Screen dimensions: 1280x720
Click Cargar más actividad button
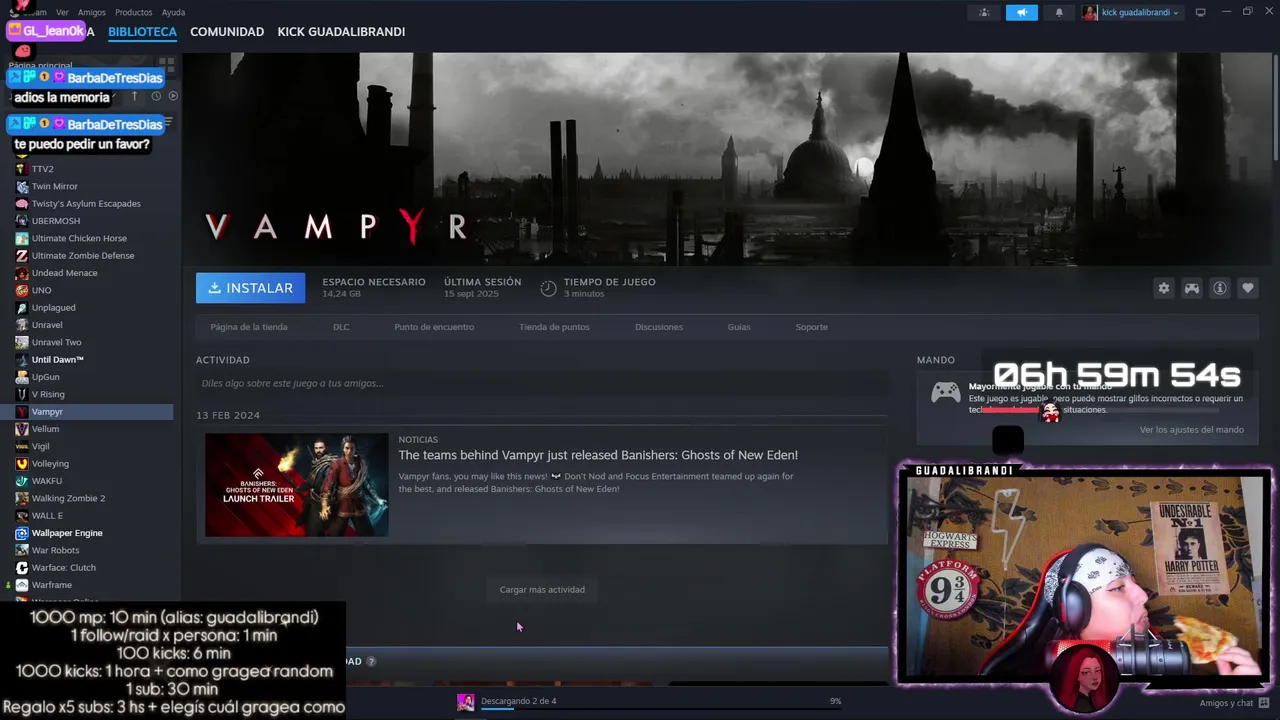[542, 590]
